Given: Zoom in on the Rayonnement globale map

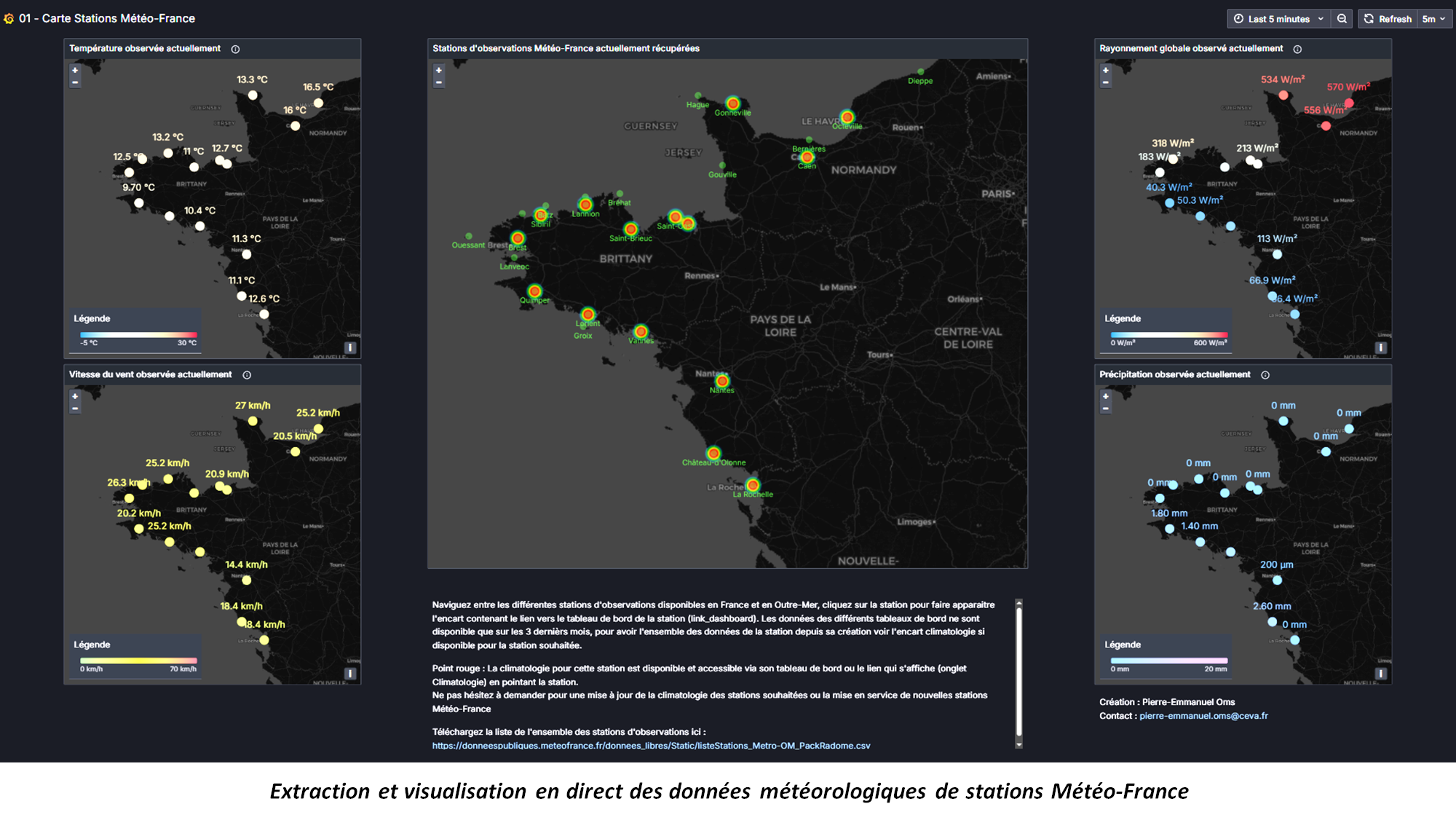Looking at the screenshot, I should click(1106, 71).
